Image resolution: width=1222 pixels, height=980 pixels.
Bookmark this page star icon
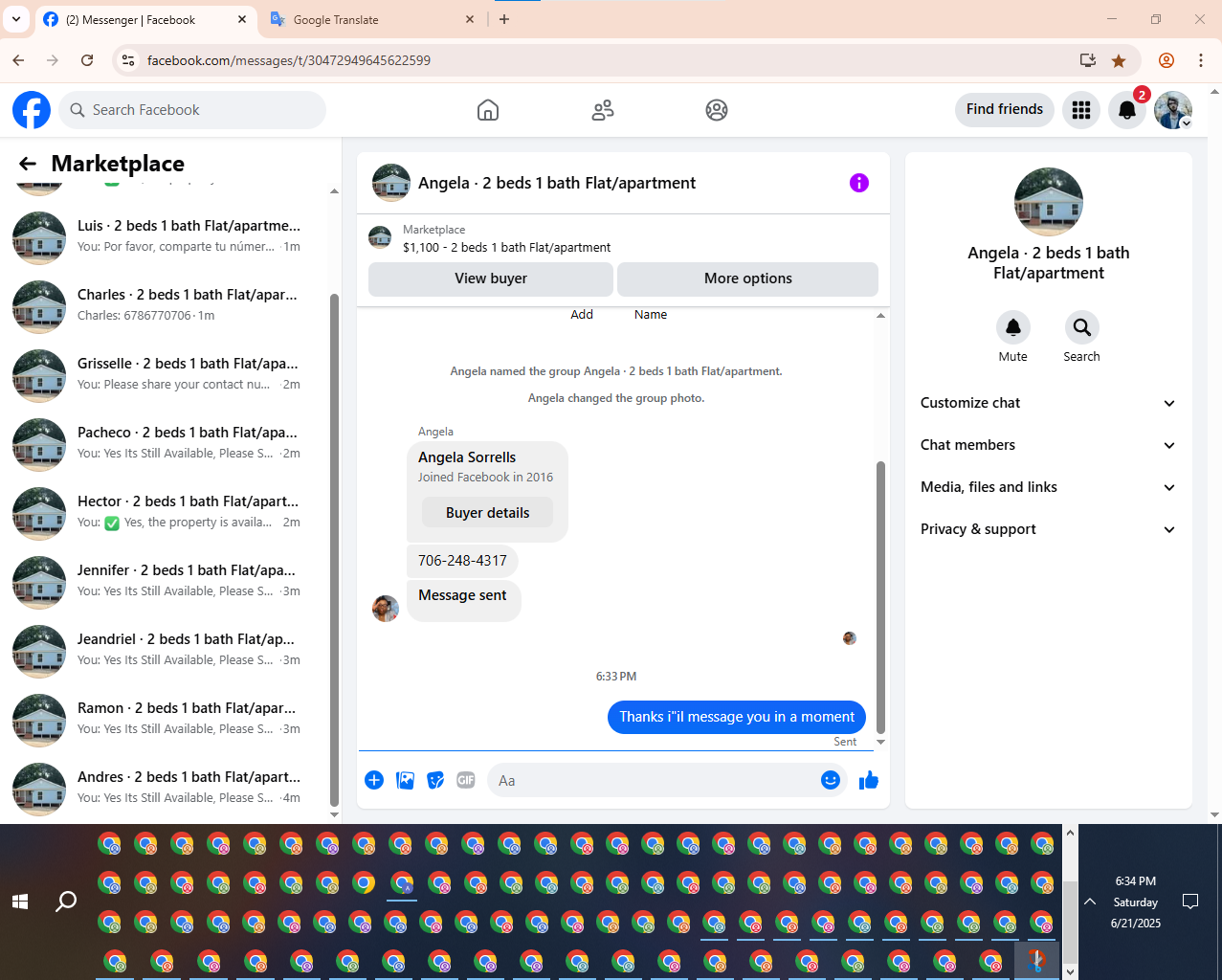coord(1119,60)
